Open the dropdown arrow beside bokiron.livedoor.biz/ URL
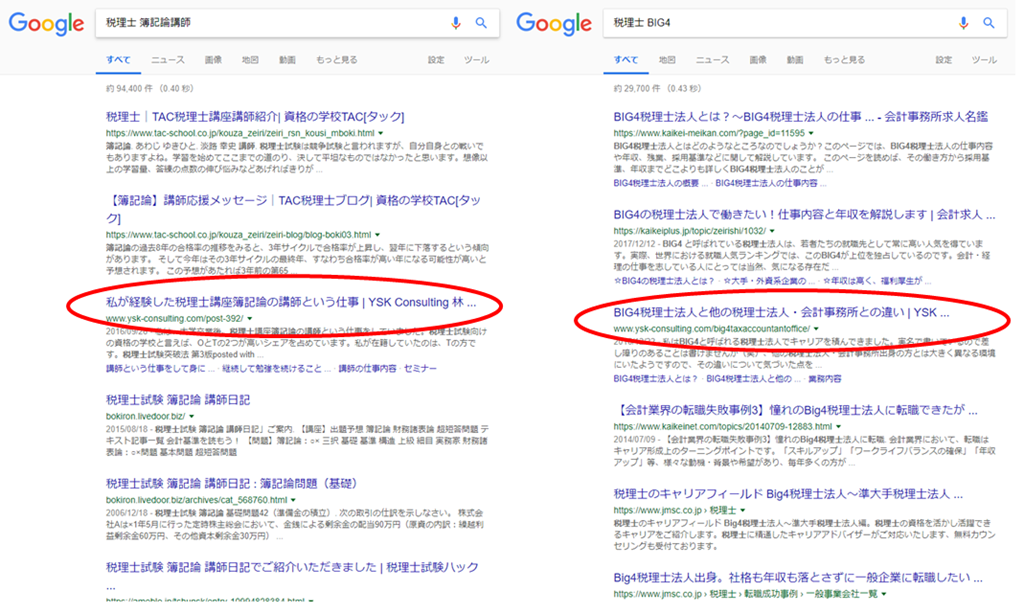Image resolution: width=1024 pixels, height=613 pixels. pyautogui.click(x=191, y=417)
